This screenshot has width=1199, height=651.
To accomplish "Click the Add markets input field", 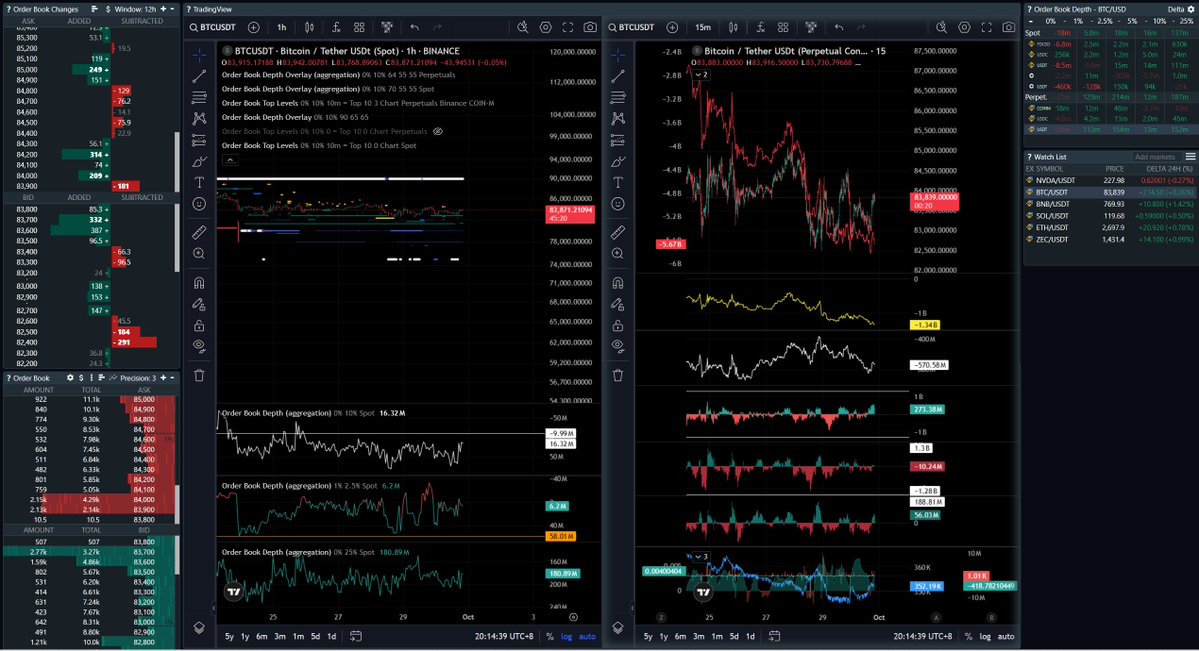I will (x=1155, y=157).
